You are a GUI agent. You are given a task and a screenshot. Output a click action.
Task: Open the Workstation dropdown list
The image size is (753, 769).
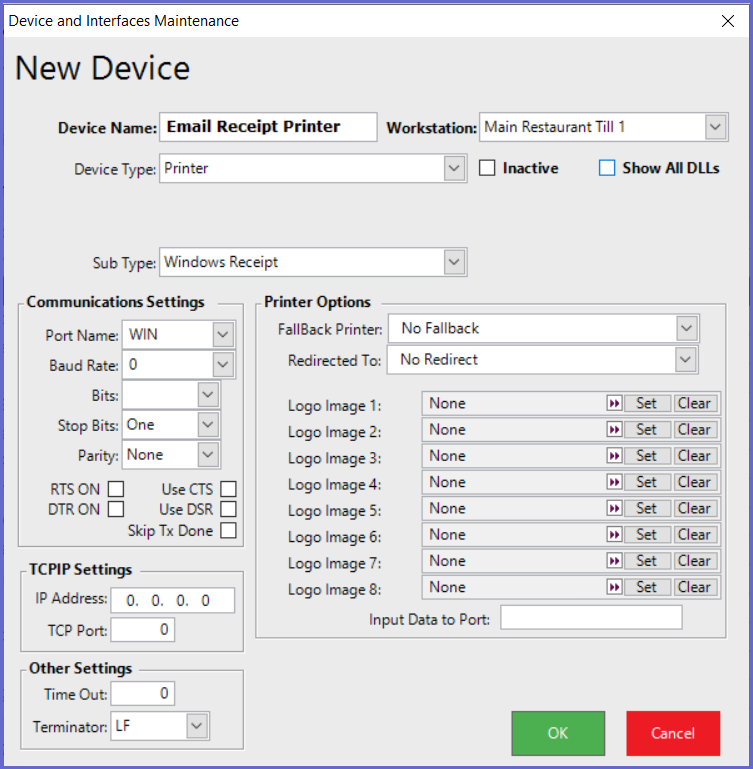point(715,127)
